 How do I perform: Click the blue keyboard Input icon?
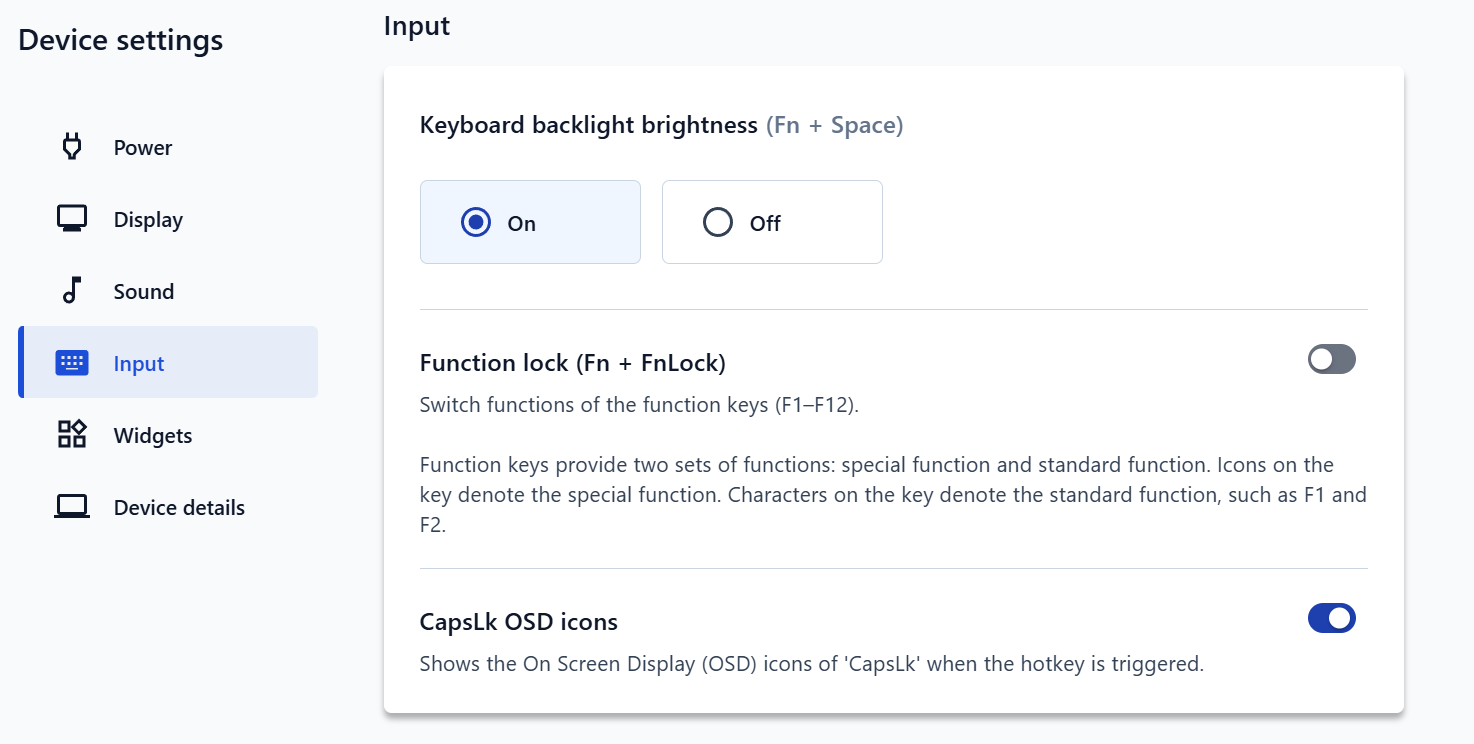pos(72,363)
